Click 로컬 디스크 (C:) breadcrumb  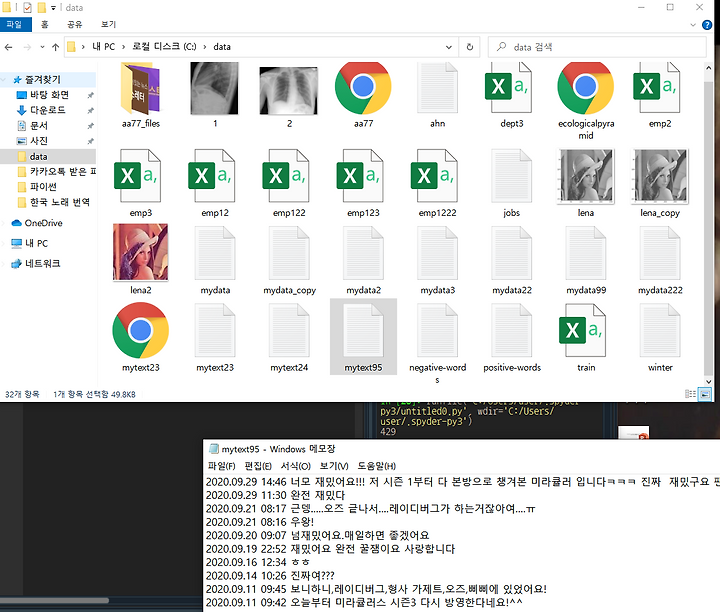point(164,46)
